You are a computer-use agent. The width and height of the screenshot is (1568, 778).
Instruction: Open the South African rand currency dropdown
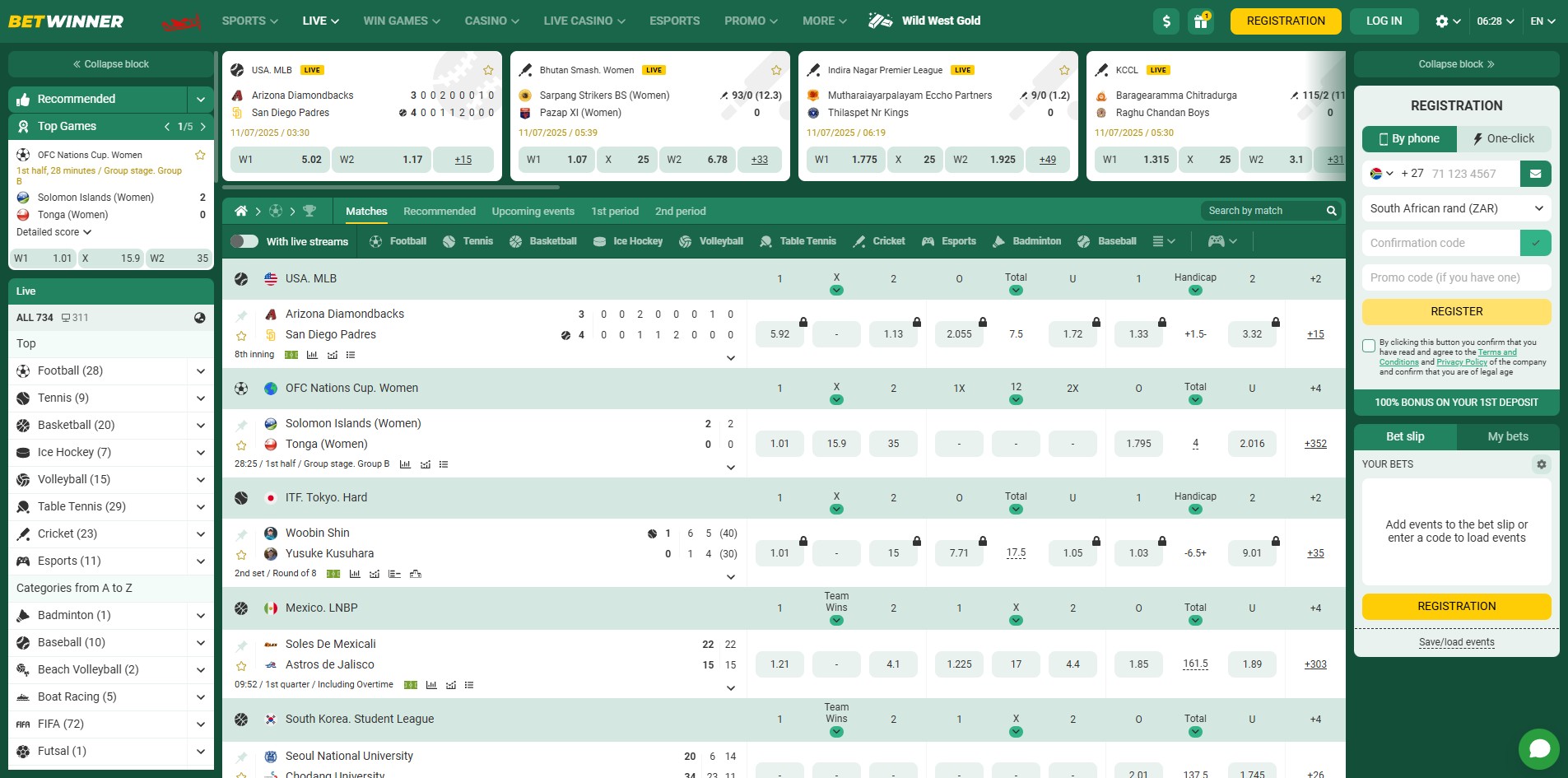click(1456, 208)
